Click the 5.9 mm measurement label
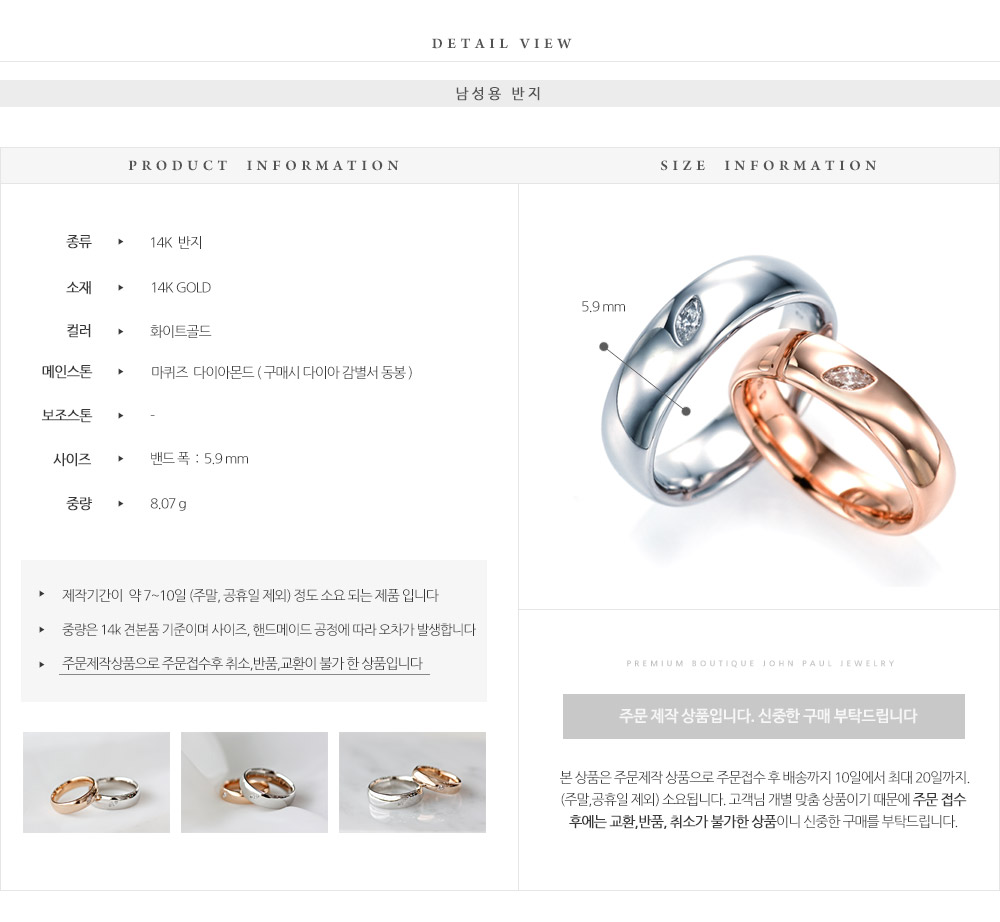This screenshot has height=922, width=1000. click(x=603, y=307)
